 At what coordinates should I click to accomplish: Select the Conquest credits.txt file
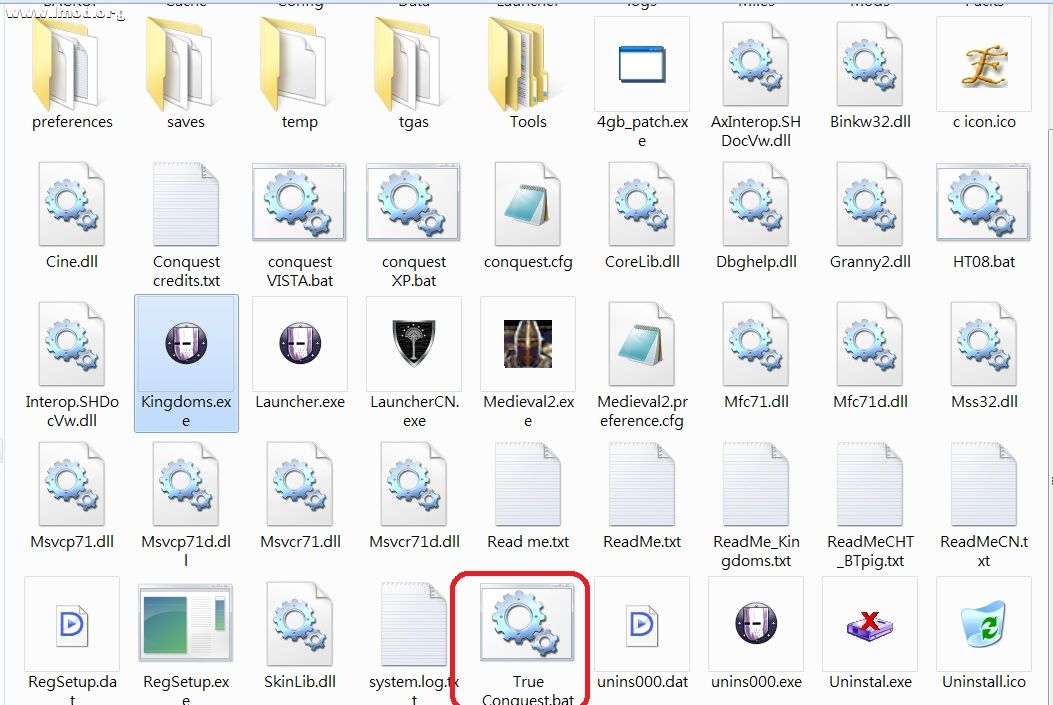click(x=186, y=205)
